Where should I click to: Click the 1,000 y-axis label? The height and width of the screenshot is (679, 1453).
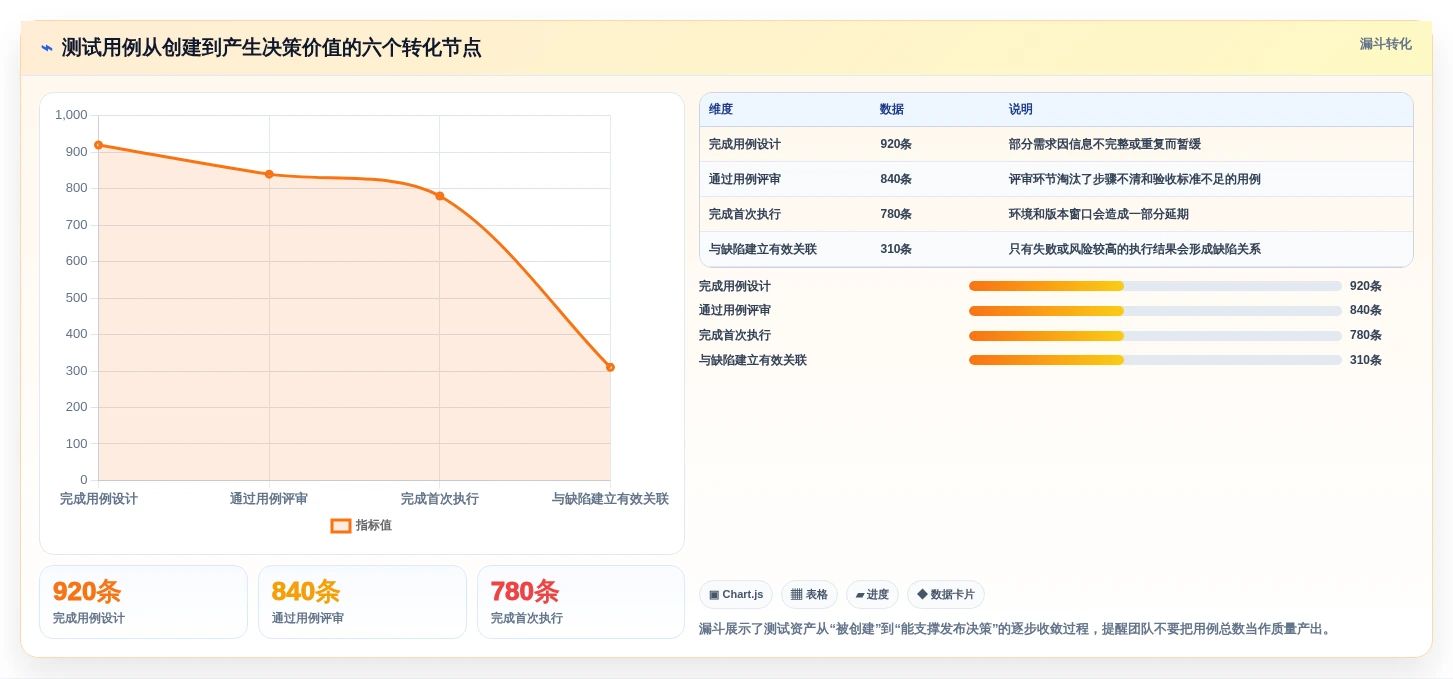pos(71,115)
